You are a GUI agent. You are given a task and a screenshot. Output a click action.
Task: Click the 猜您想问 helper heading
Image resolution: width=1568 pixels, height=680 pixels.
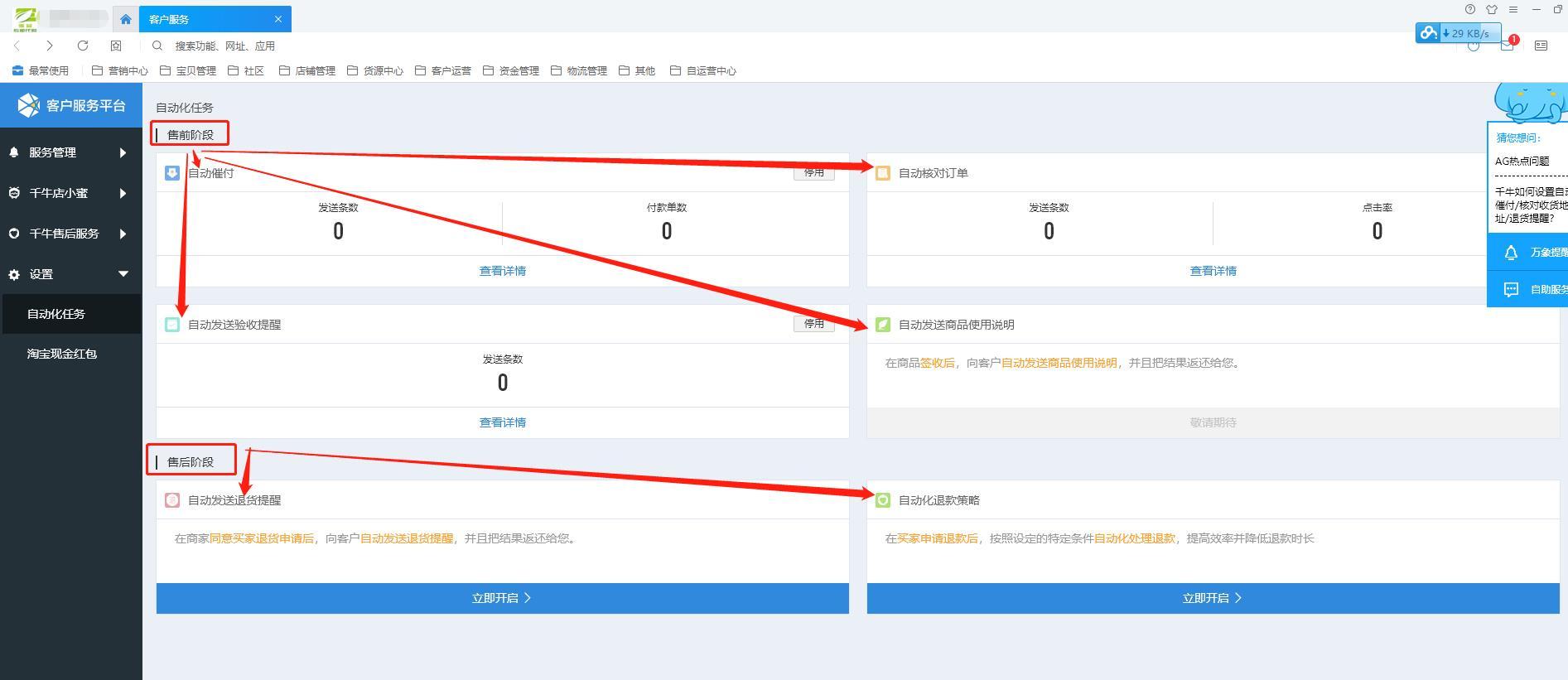pyautogui.click(x=1519, y=138)
